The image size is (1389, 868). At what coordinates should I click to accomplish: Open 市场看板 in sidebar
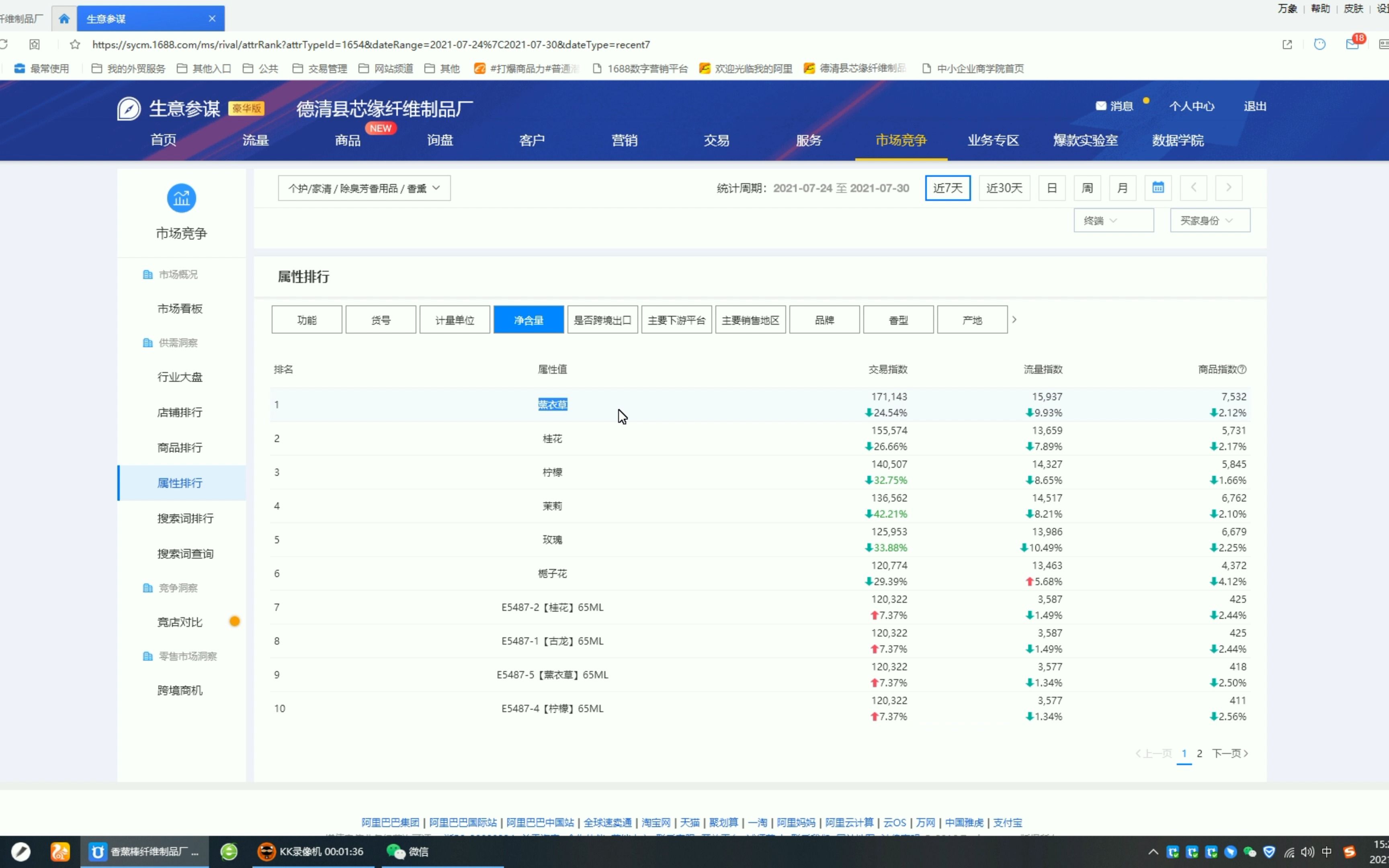(180, 308)
